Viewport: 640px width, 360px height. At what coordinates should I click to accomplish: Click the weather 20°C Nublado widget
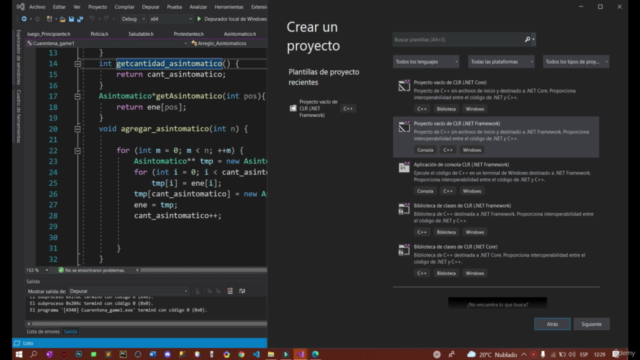pyautogui.click(x=492, y=354)
